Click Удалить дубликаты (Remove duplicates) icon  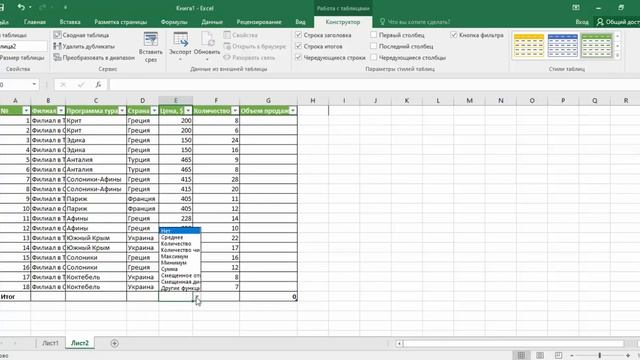tap(57, 47)
